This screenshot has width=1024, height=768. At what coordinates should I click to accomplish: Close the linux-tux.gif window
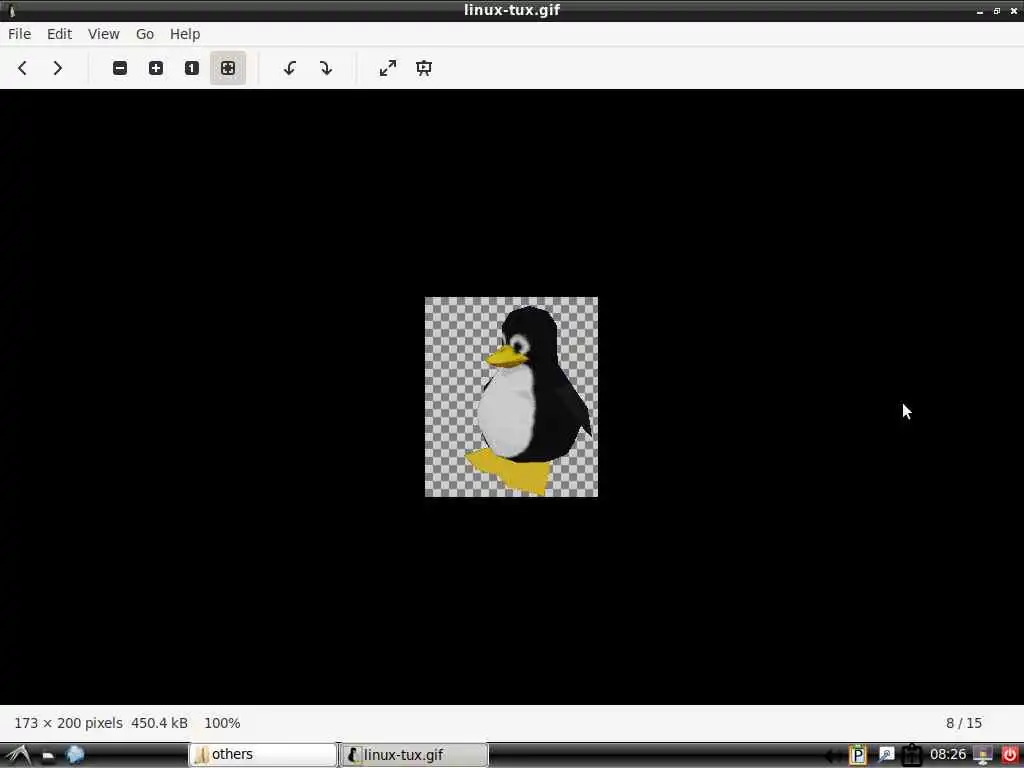[x=1014, y=11]
